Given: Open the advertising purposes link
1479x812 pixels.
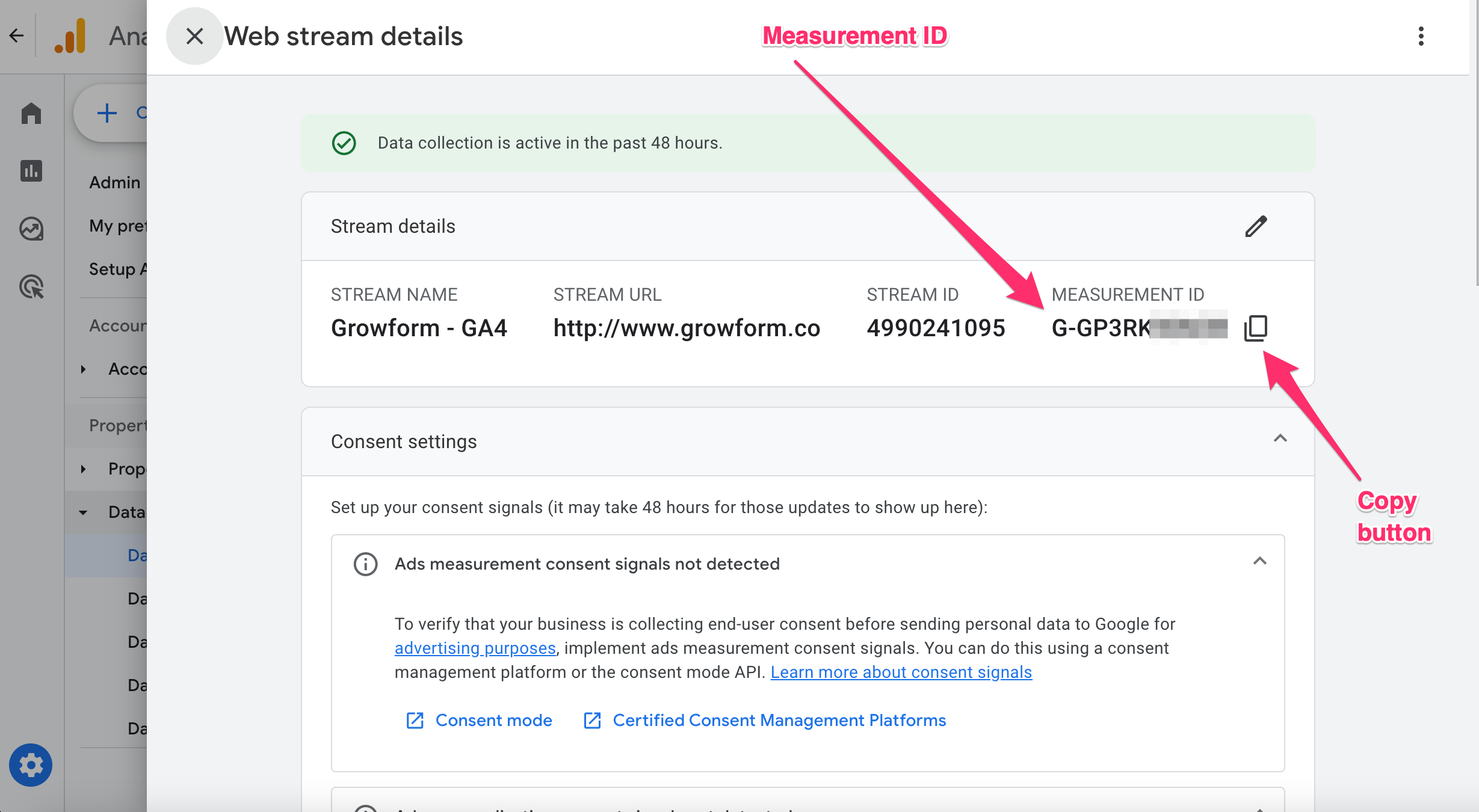Looking at the screenshot, I should tap(475, 648).
